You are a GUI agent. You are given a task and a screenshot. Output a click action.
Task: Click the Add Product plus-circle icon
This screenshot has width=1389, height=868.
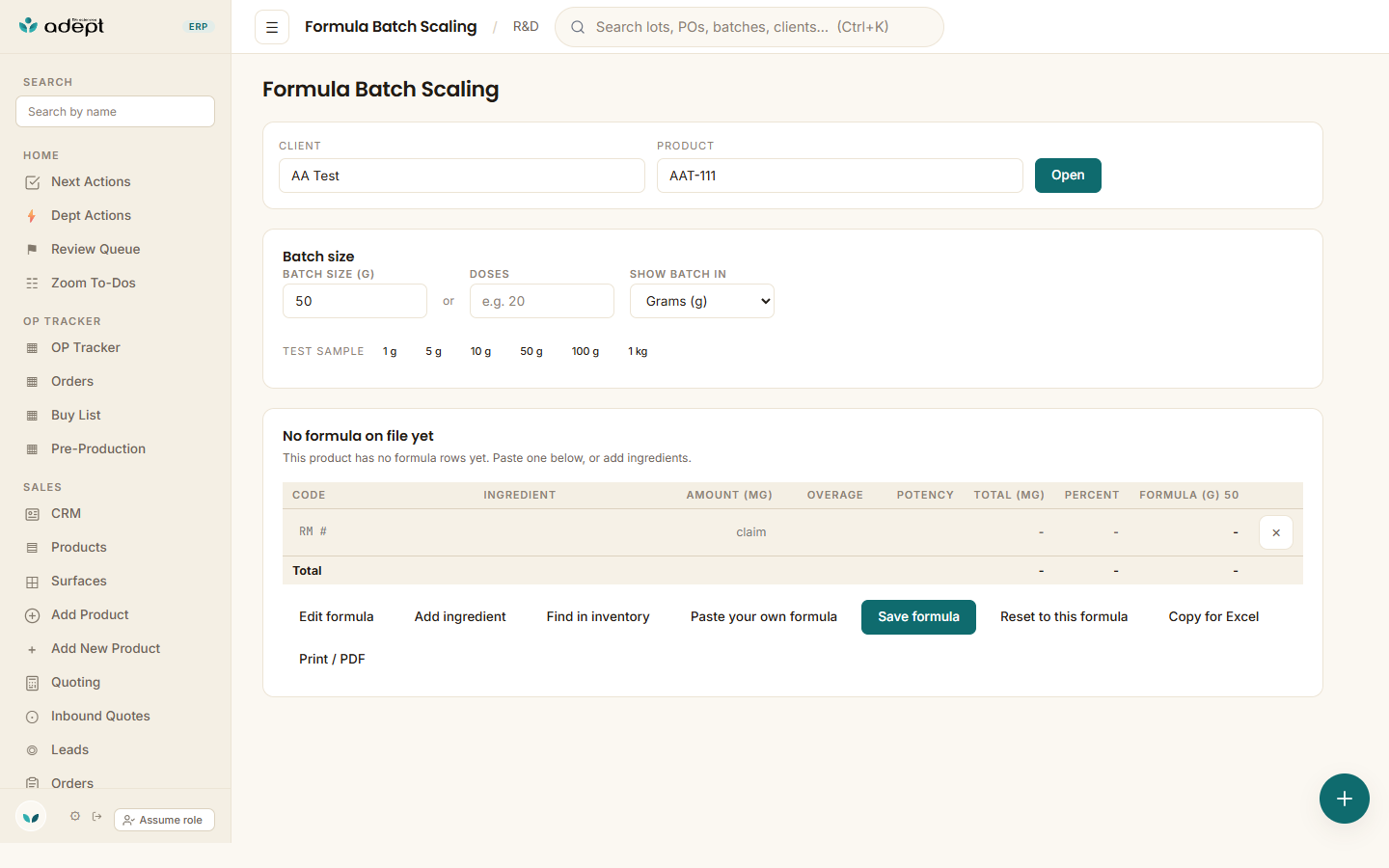32,615
